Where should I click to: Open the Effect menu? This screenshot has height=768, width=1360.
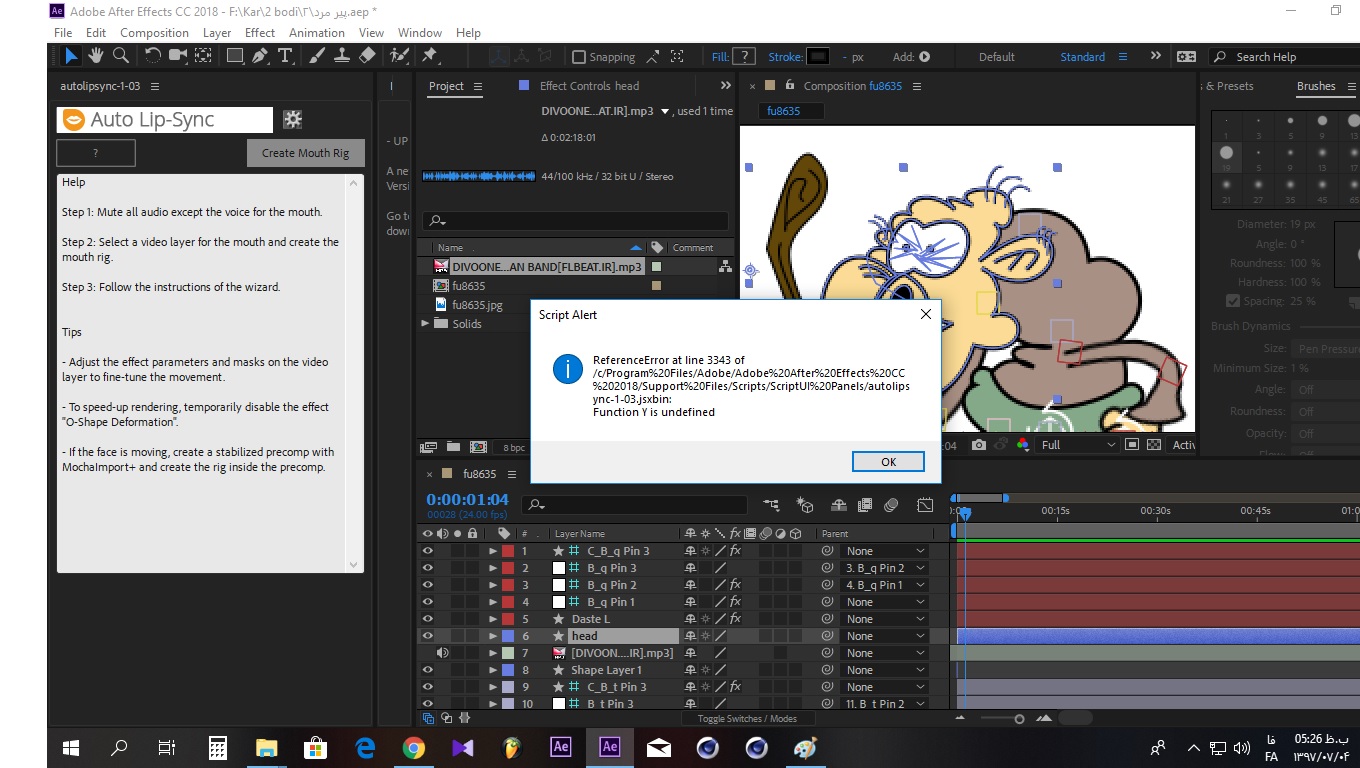(260, 32)
